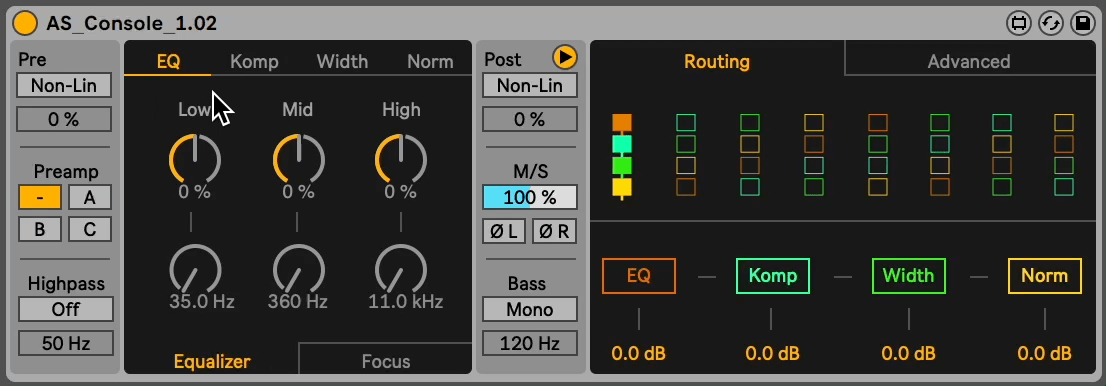Switch to the Norm tab

click(430, 61)
